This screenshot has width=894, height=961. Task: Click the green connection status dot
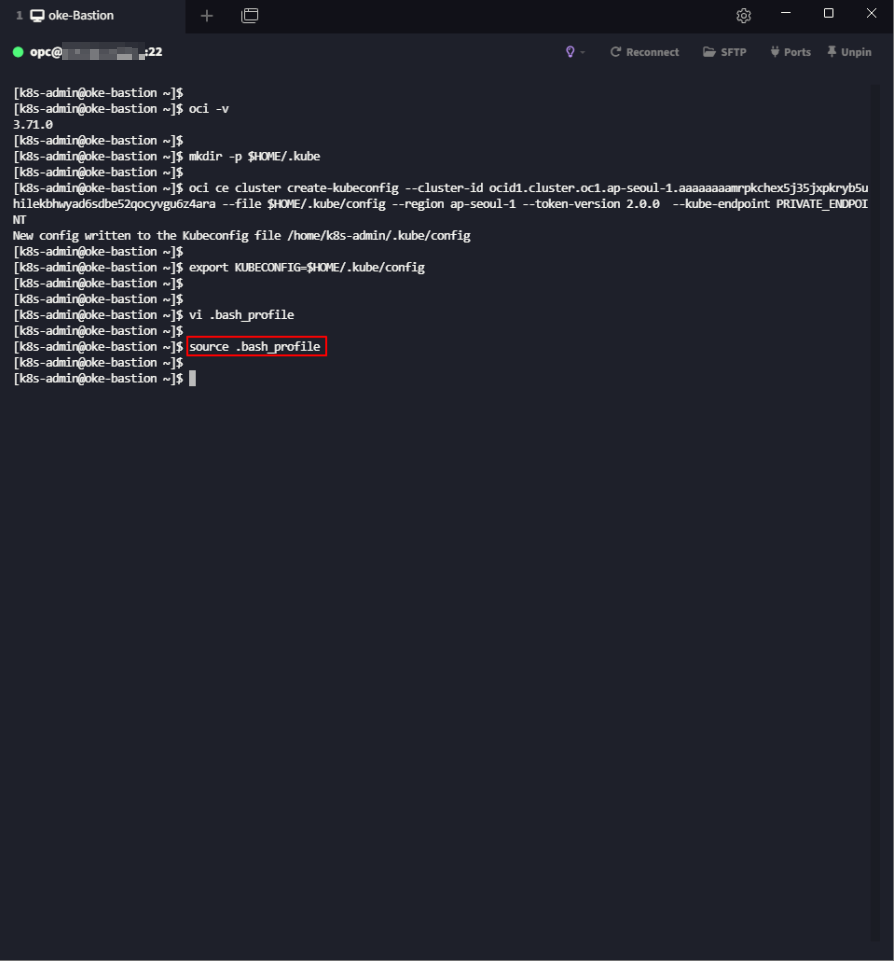(18, 52)
